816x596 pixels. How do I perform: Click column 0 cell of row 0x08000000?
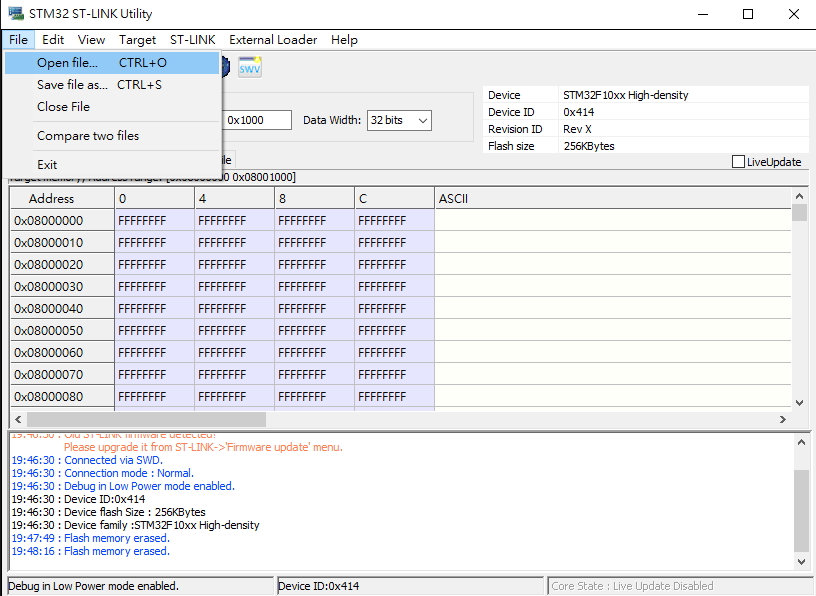(155, 221)
